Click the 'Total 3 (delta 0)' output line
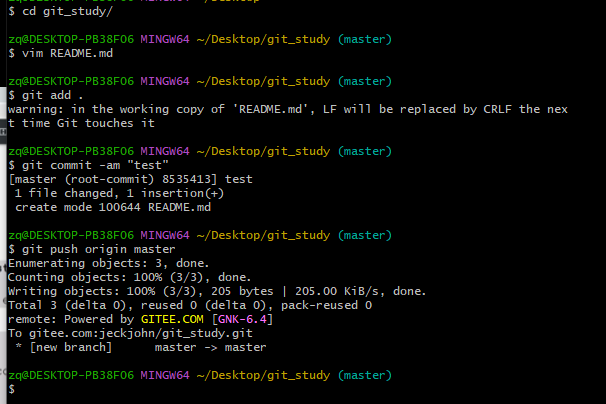The width and height of the screenshot is (606, 404). coord(190,305)
